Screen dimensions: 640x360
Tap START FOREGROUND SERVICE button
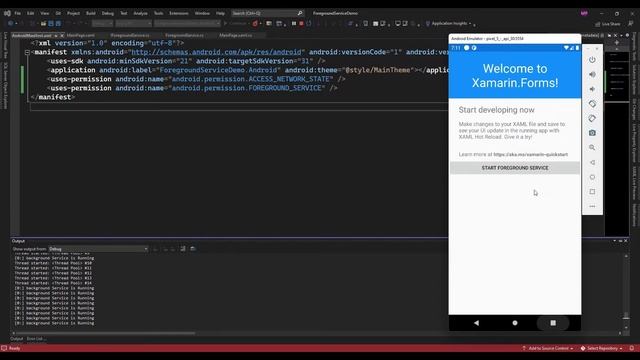[515, 168]
